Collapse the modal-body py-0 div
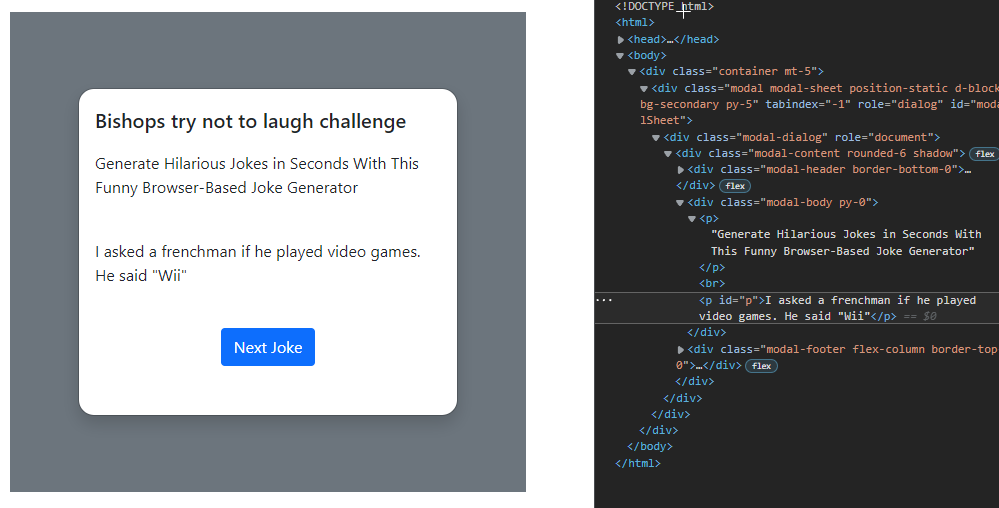Viewport: 999px width, 508px height. [x=680, y=203]
